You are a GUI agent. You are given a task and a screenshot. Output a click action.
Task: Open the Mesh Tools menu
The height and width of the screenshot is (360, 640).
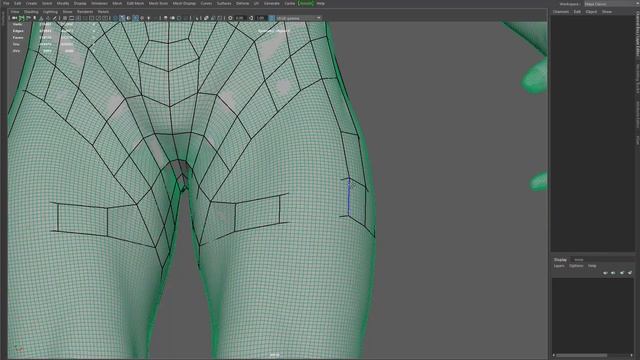tap(158, 3)
